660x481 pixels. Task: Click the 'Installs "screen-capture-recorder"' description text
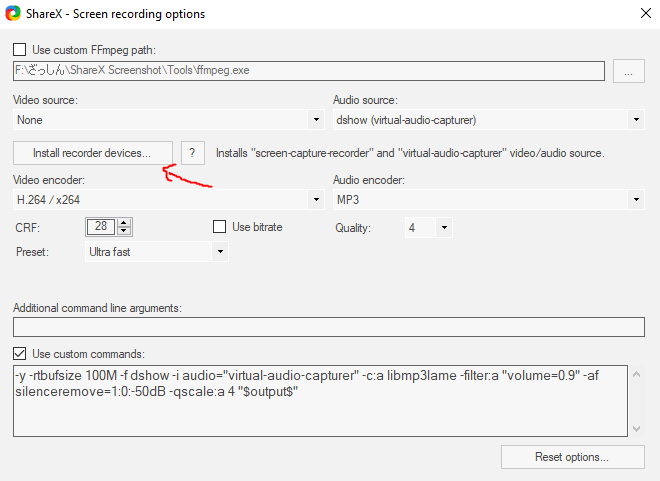[x=410, y=153]
